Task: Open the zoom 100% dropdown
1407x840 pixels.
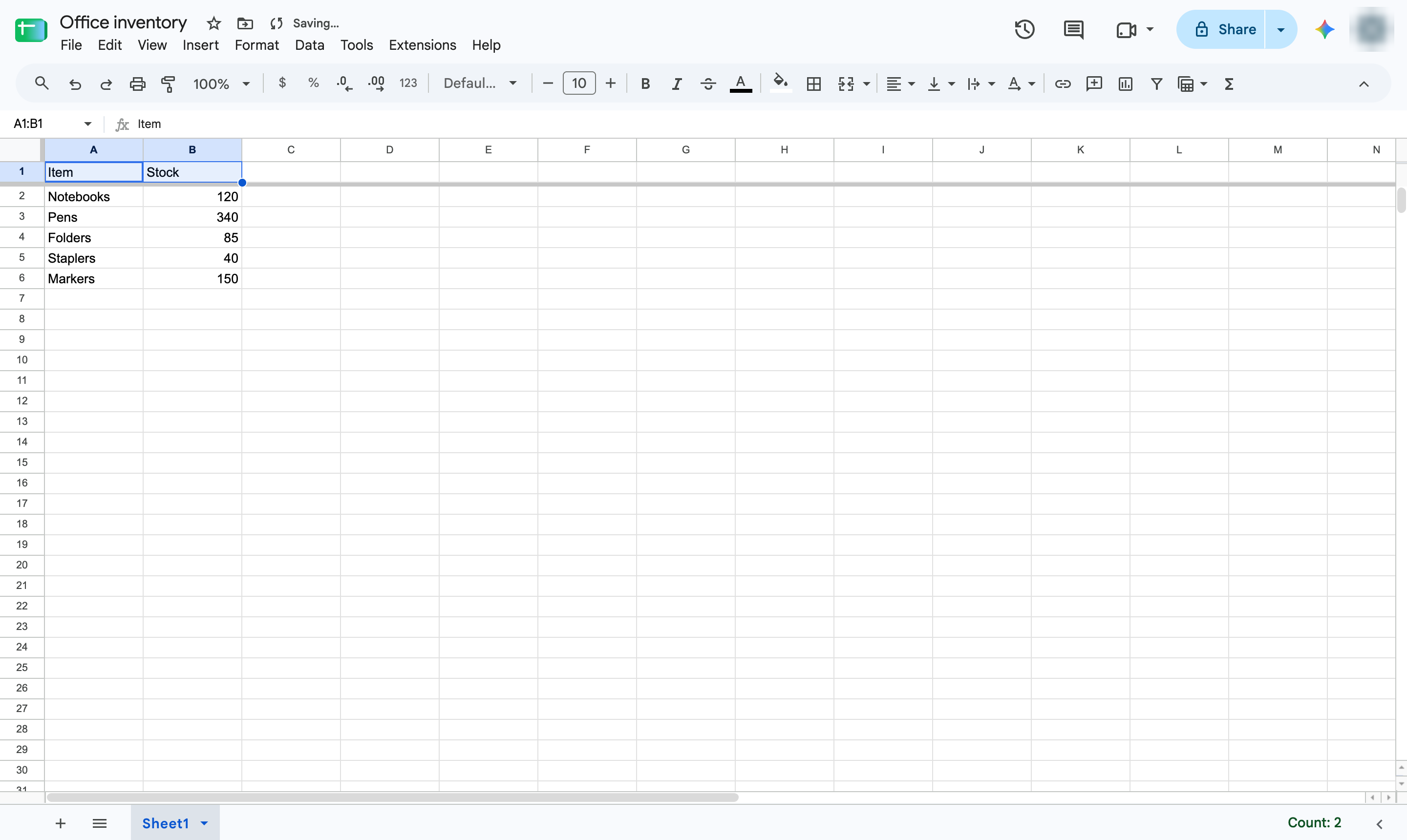Action: pyautogui.click(x=221, y=84)
